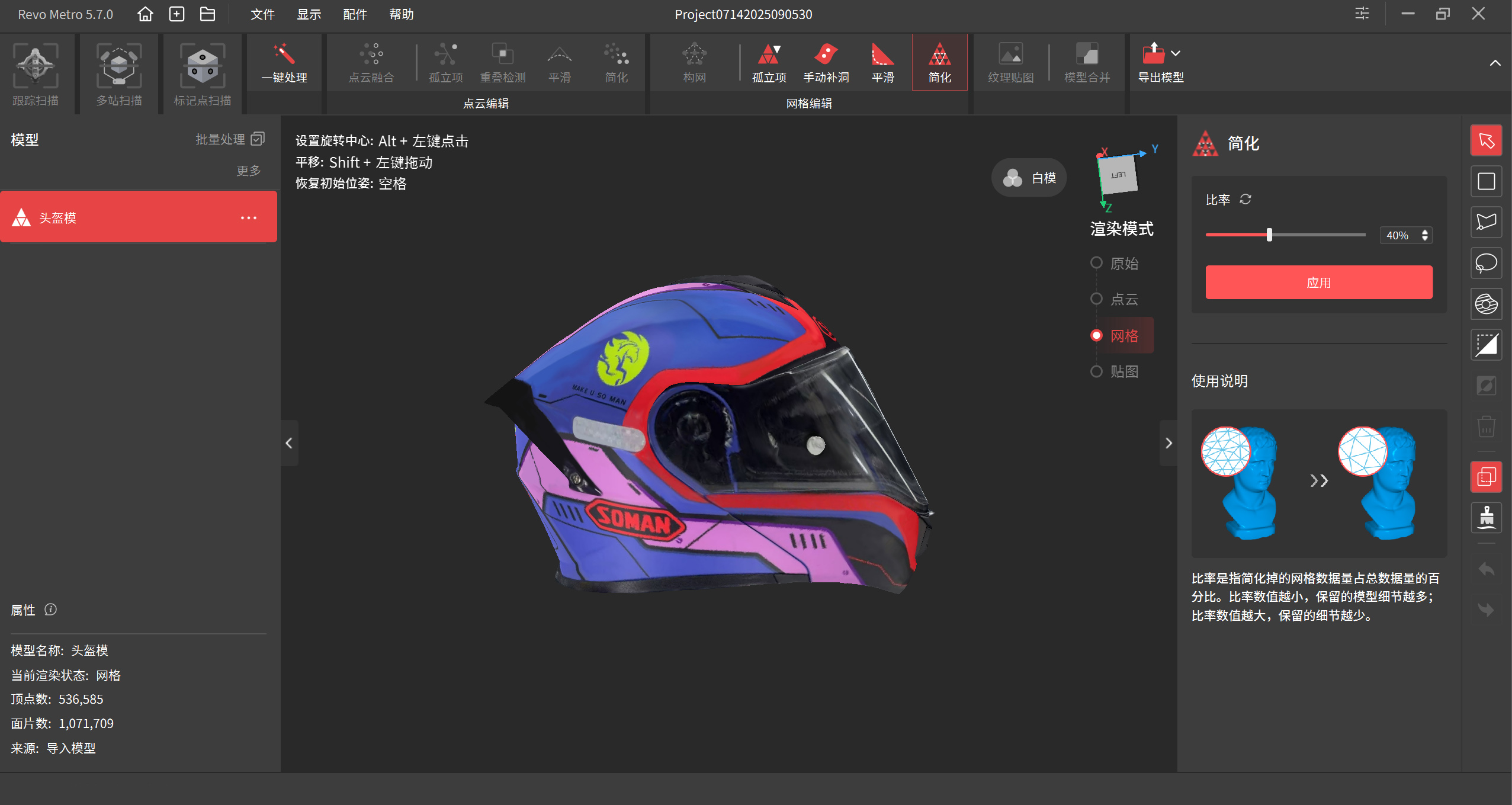Click the mesh isolated items (孤立项) icon

[769, 63]
